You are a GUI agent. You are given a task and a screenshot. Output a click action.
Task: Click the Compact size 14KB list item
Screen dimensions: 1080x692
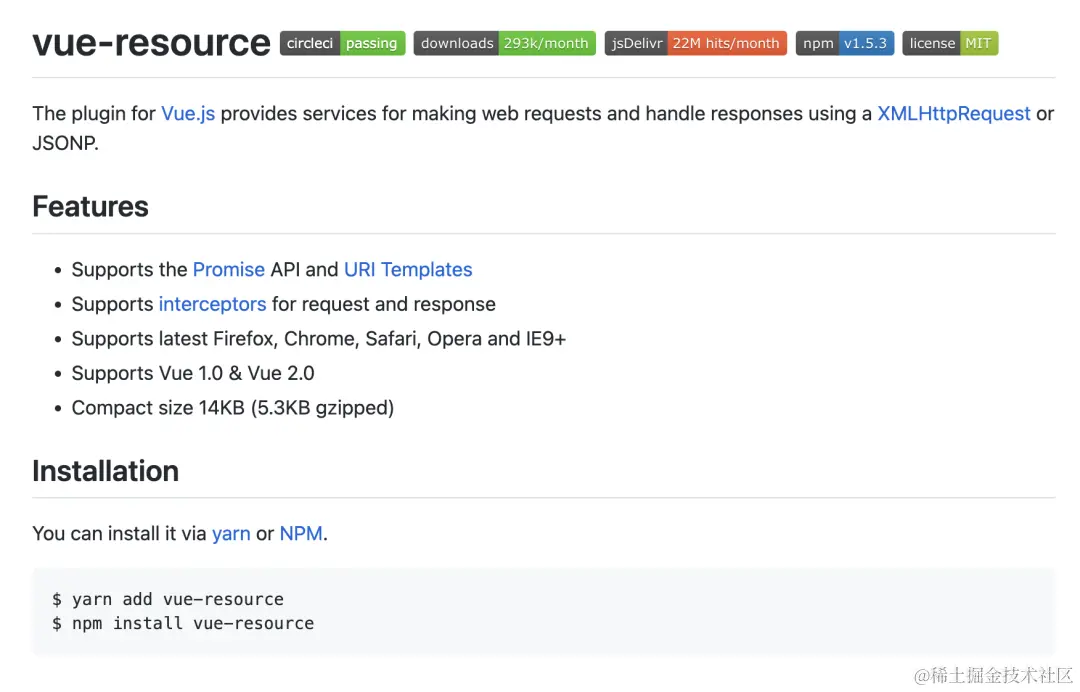232,408
